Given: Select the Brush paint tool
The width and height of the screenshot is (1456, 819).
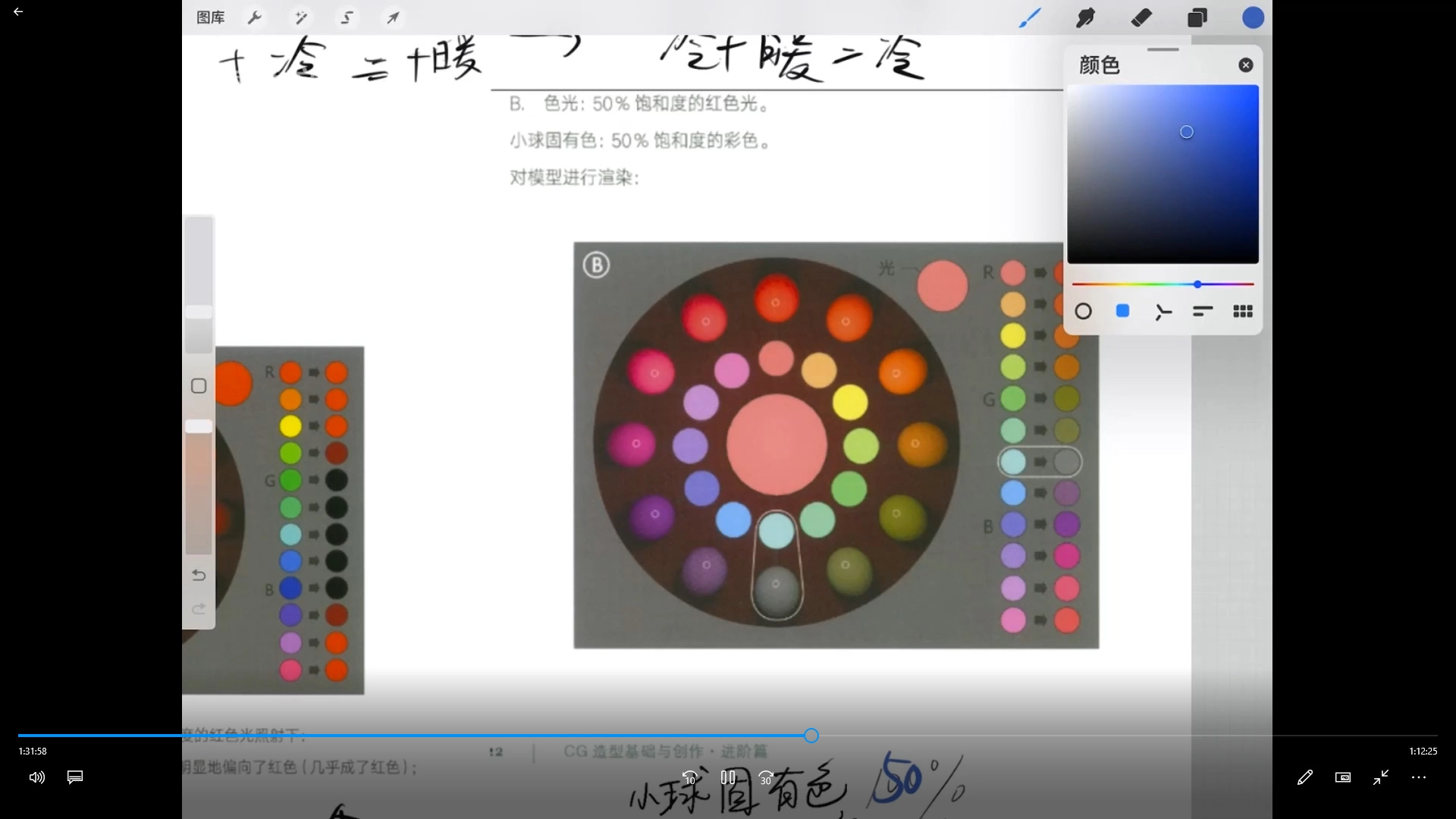Looking at the screenshot, I should 1029,17.
